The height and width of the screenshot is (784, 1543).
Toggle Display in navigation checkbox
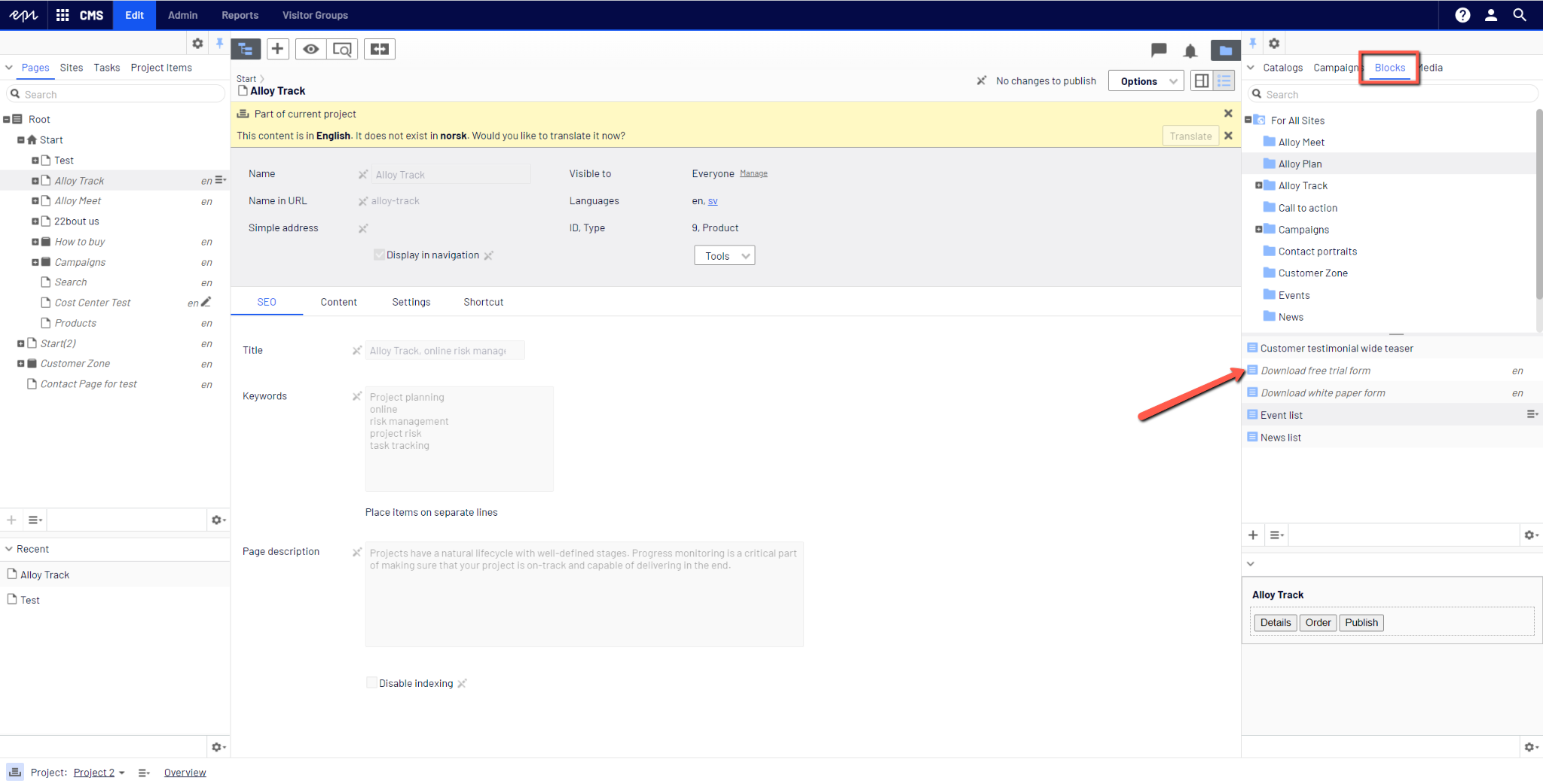click(379, 255)
